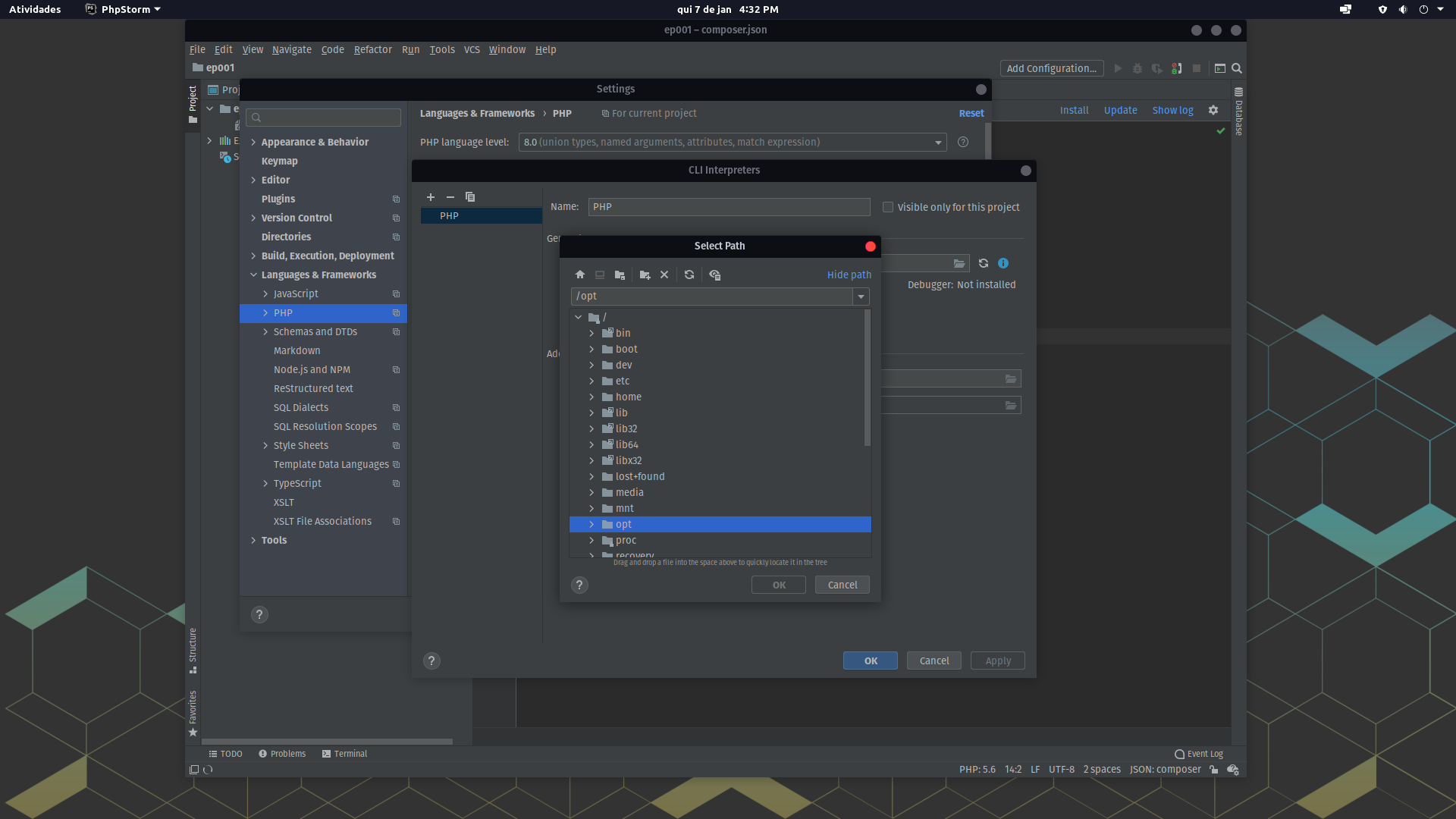The image size is (1456, 819).
Task: Select SQL Dialects settings entry
Action: click(x=301, y=407)
